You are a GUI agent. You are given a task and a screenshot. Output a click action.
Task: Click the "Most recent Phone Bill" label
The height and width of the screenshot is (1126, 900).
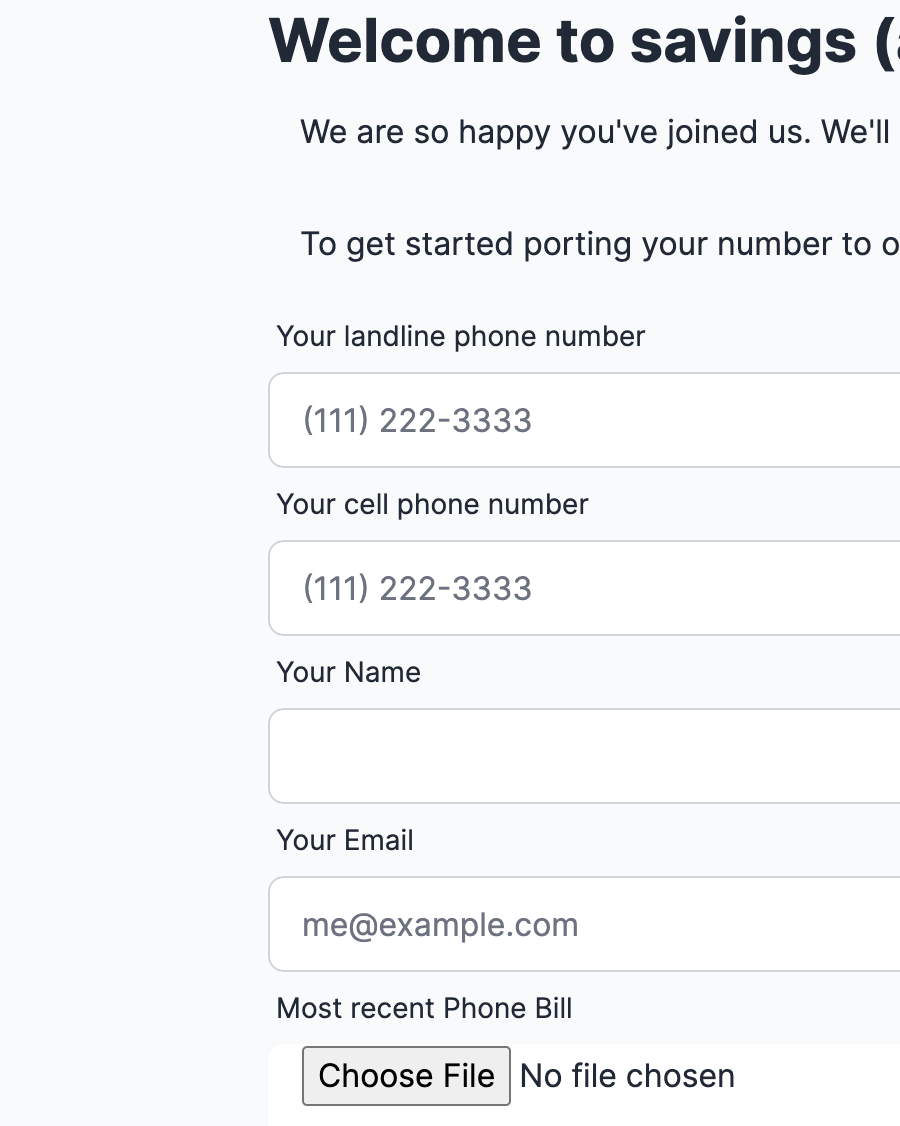coord(424,1008)
